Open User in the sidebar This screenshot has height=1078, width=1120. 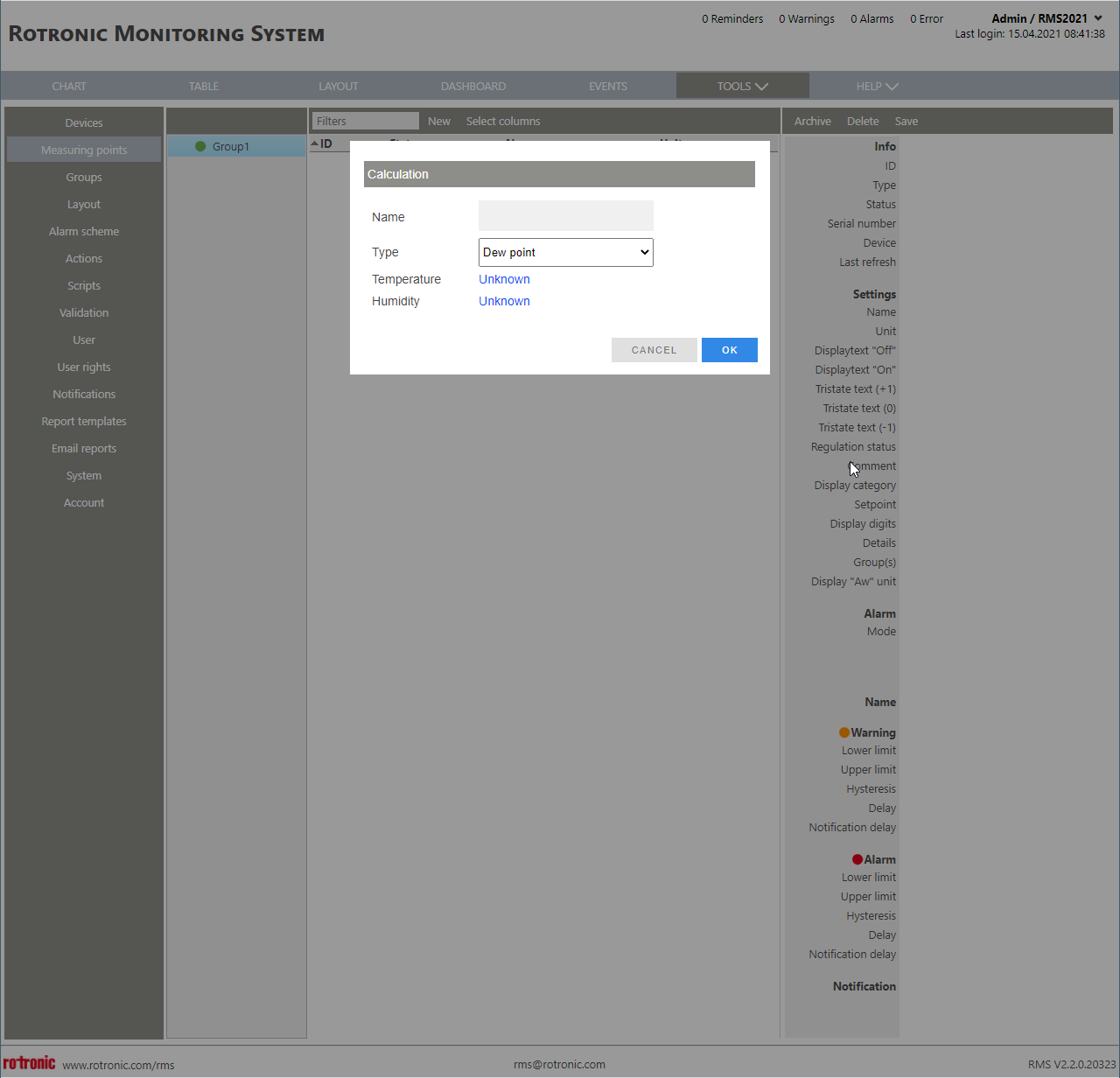[x=84, y=339]
